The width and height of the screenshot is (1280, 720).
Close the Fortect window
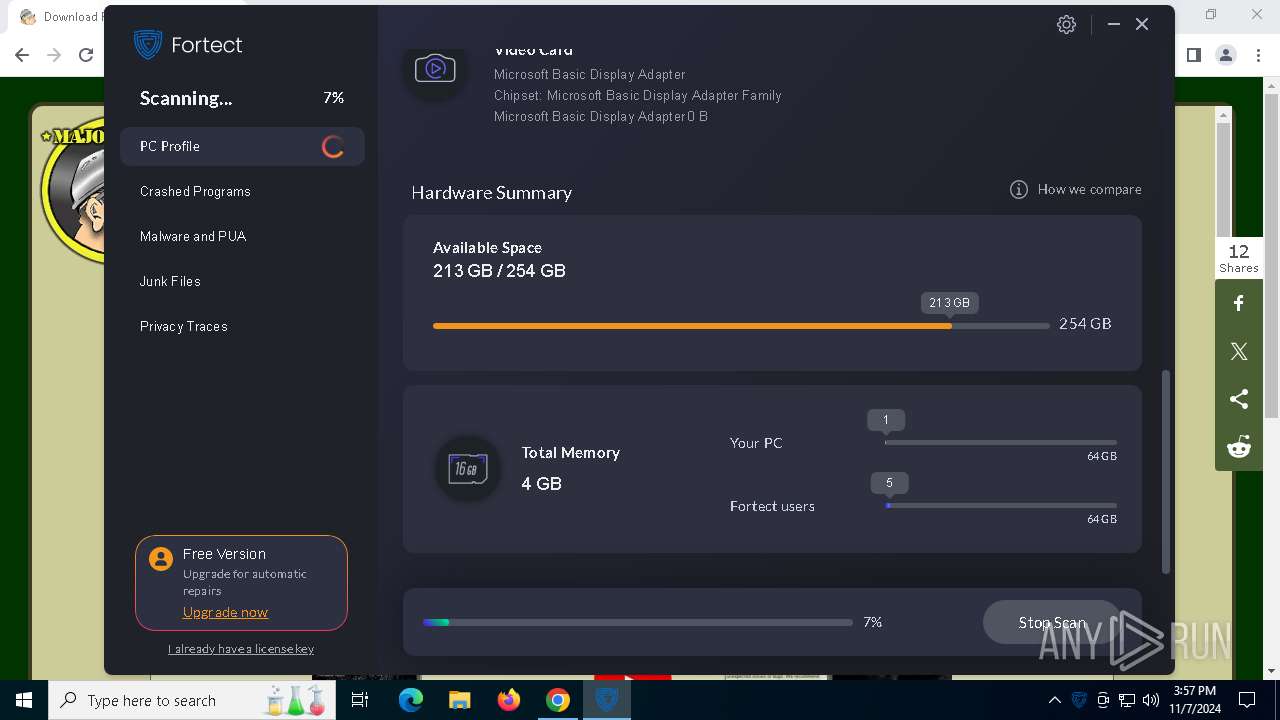(1142, 24)
